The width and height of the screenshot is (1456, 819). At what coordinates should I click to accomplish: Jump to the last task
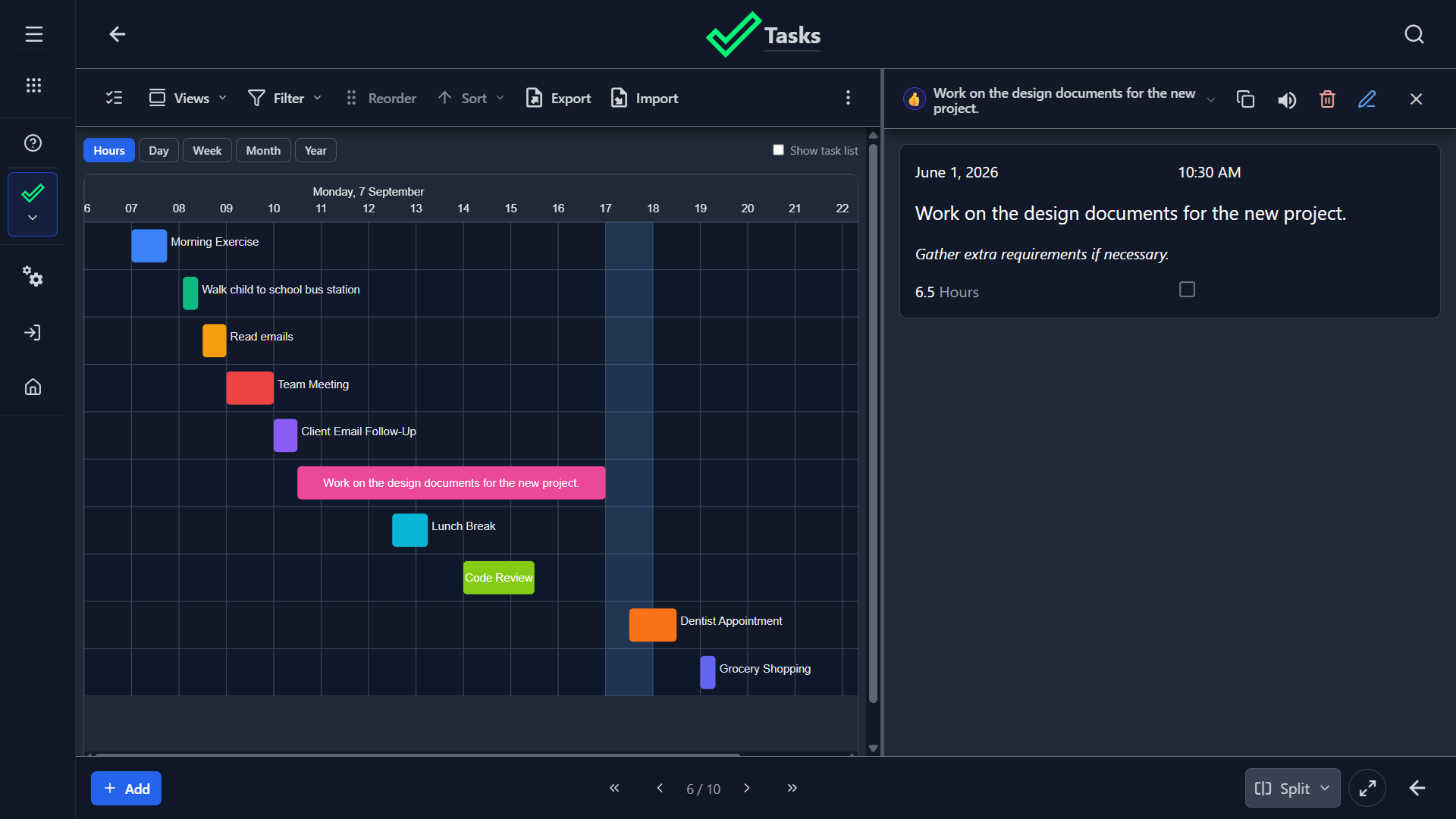coord(792,788)
